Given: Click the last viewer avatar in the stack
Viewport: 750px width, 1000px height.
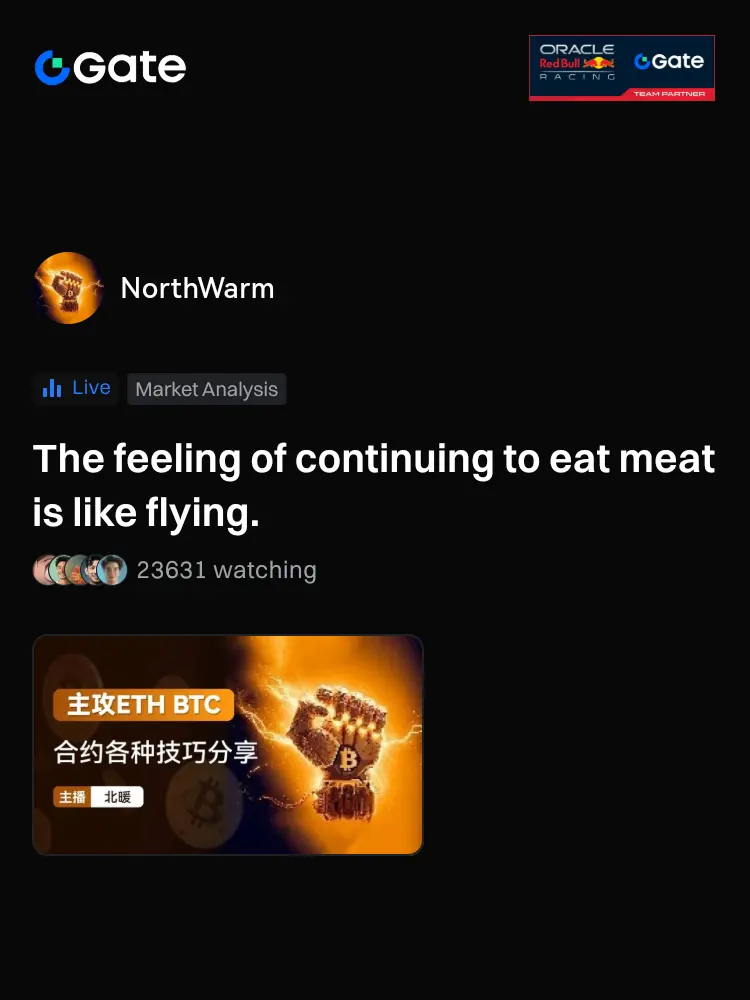Looking at the screenshot, I should (112, 570).
